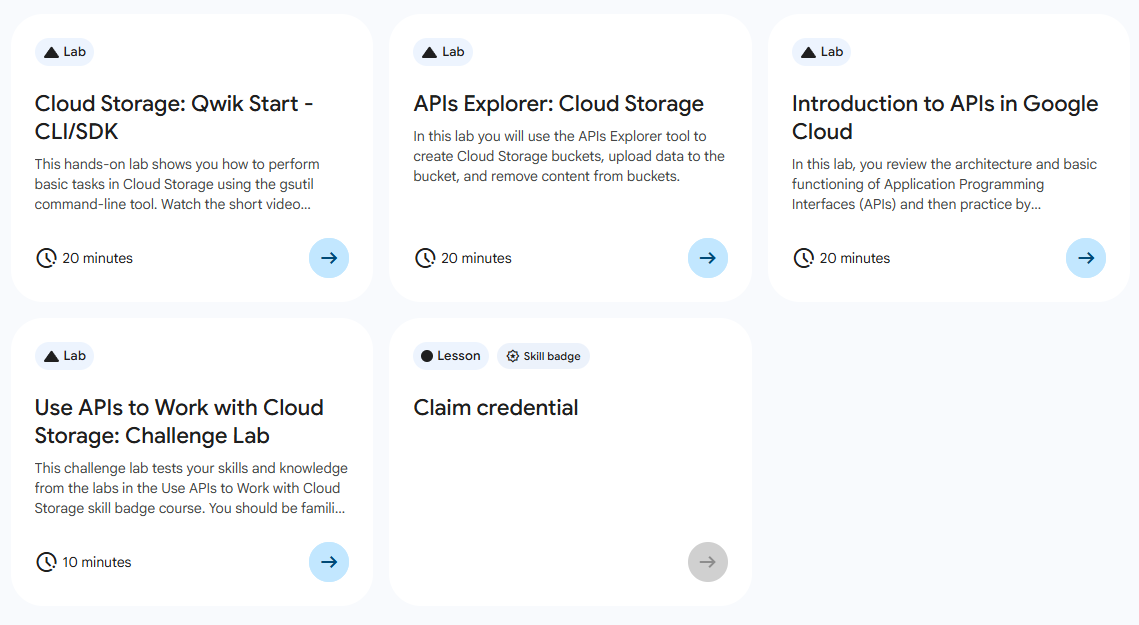1139x625 pixels.
Task: Click clock icon on Challenge Lab card
Action: point(46,562)
